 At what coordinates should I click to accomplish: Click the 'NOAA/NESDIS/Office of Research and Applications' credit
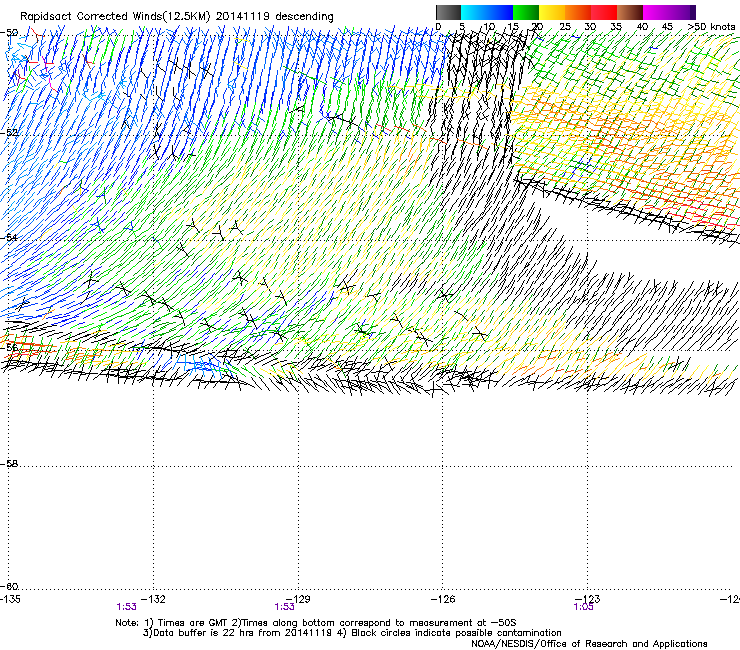[x=589, y=644]
